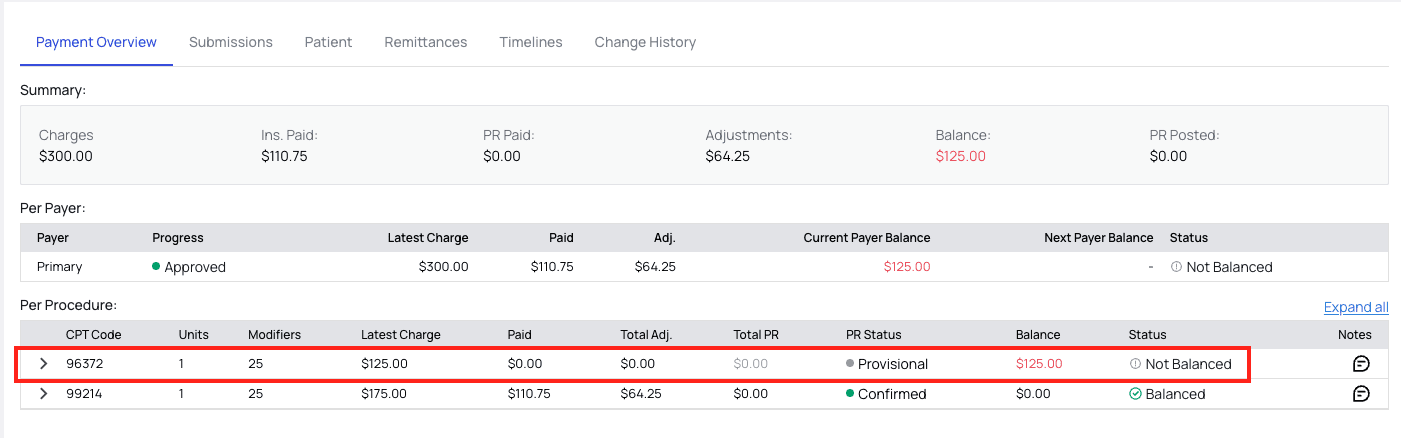This screenshot has width=1401, height=438.
Task: Go to the Remittances tab
Action: coord(426,42)
